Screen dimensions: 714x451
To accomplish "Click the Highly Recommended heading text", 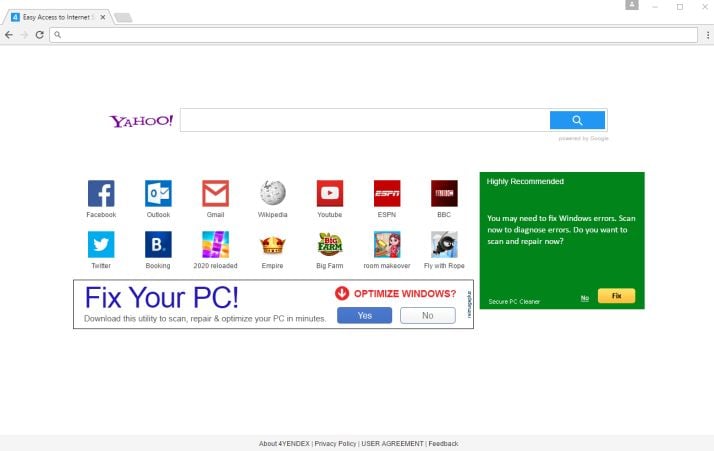I will (525, 181).
